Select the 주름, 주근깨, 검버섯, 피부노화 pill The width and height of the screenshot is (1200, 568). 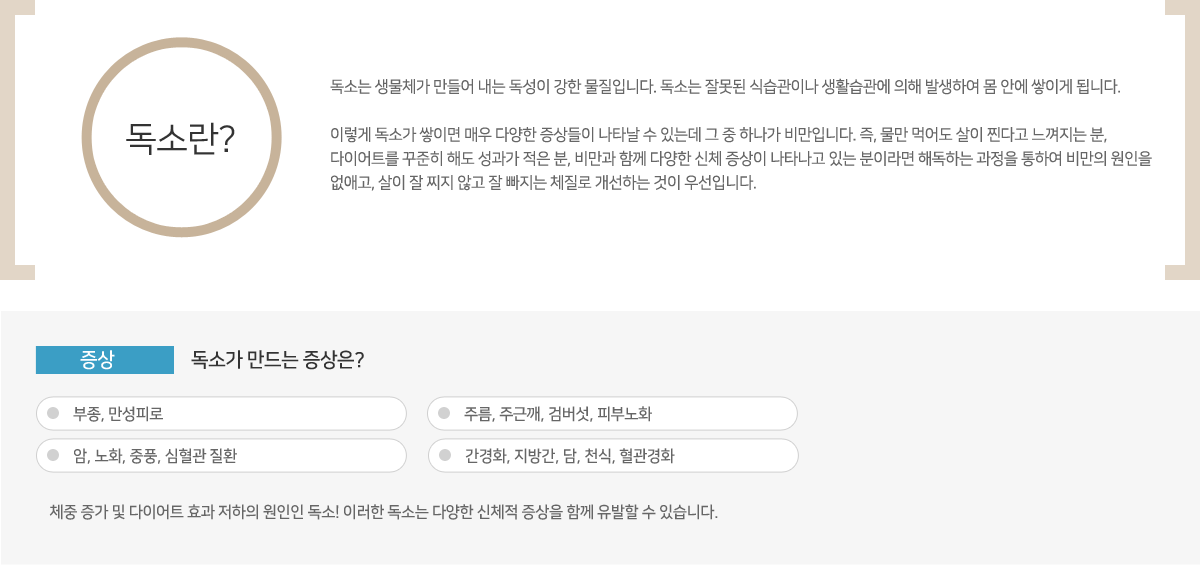click(x=613, y=413)
